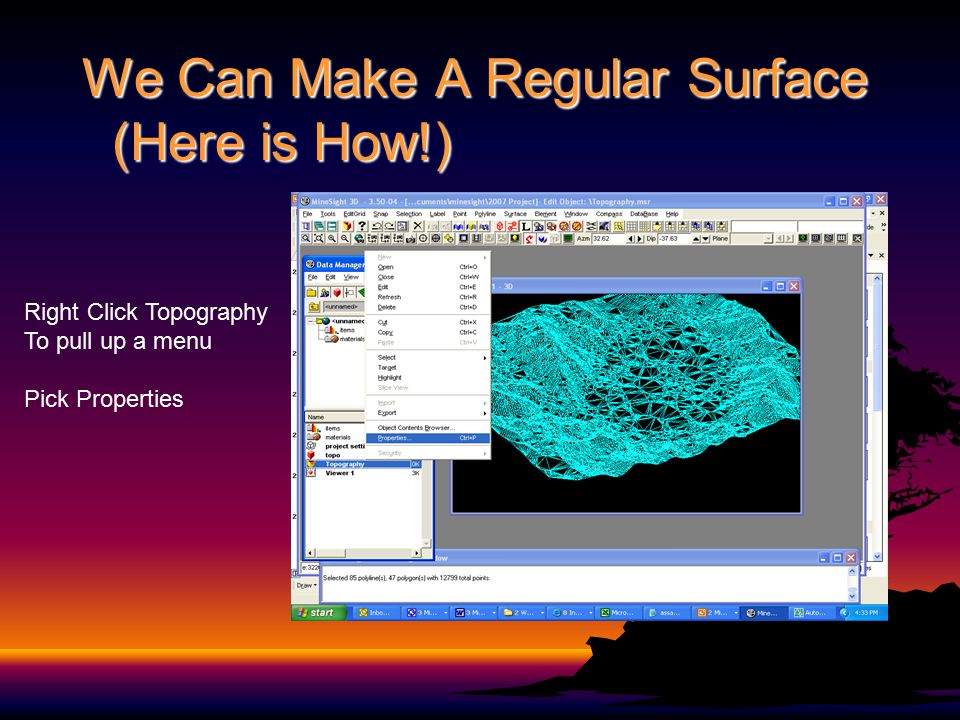The height and width of the screenshot is (720, 960).
Task: Click the Microsoft Excel taskbar button
Action: (618, 612)
